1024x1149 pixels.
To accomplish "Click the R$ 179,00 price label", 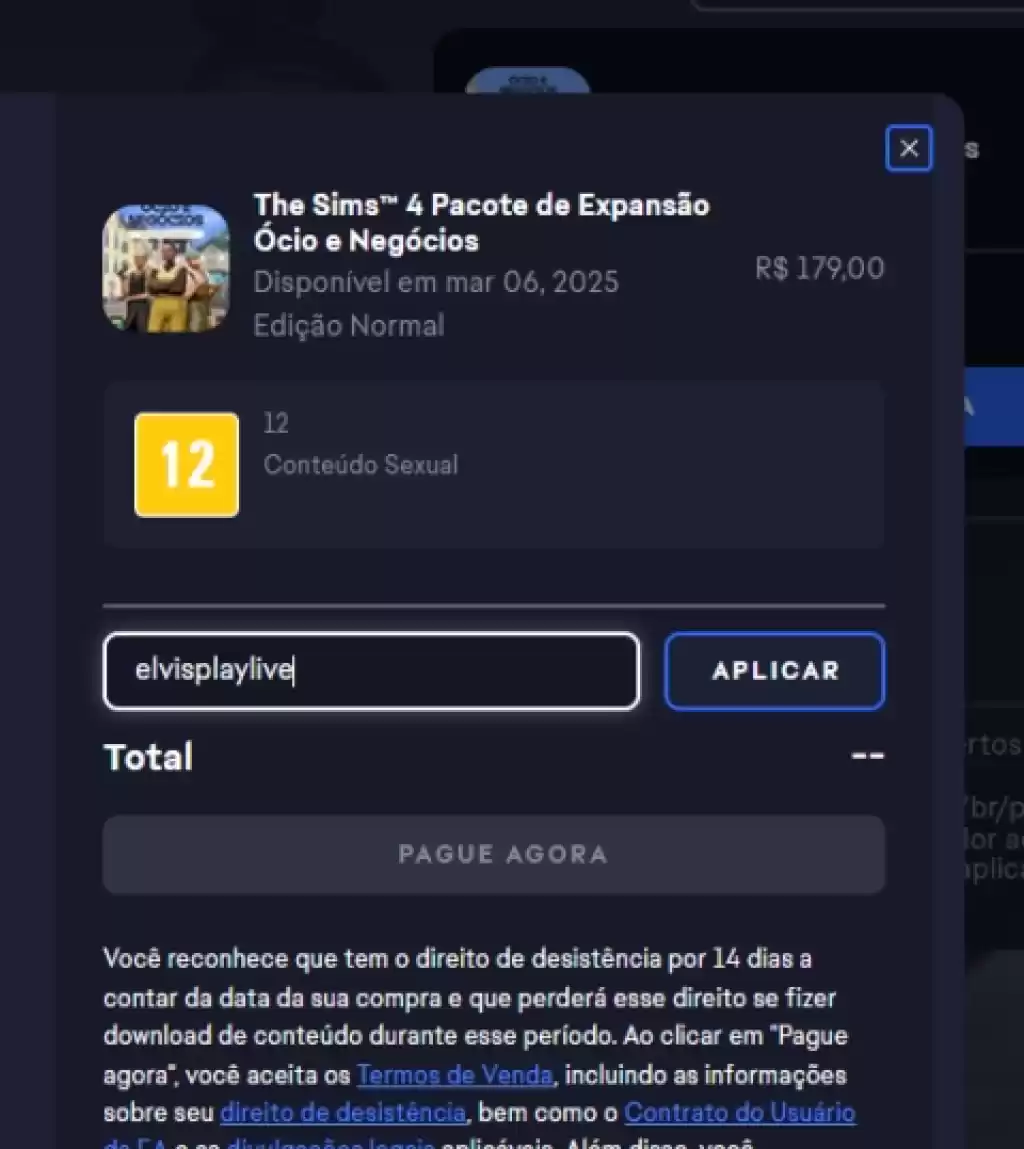I will (819, 268).
